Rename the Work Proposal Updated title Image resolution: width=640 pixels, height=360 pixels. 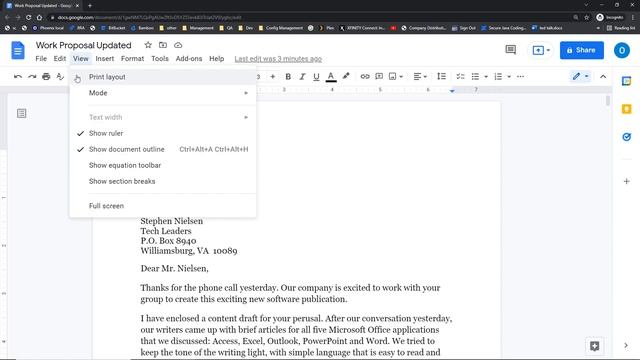(84, 45)
